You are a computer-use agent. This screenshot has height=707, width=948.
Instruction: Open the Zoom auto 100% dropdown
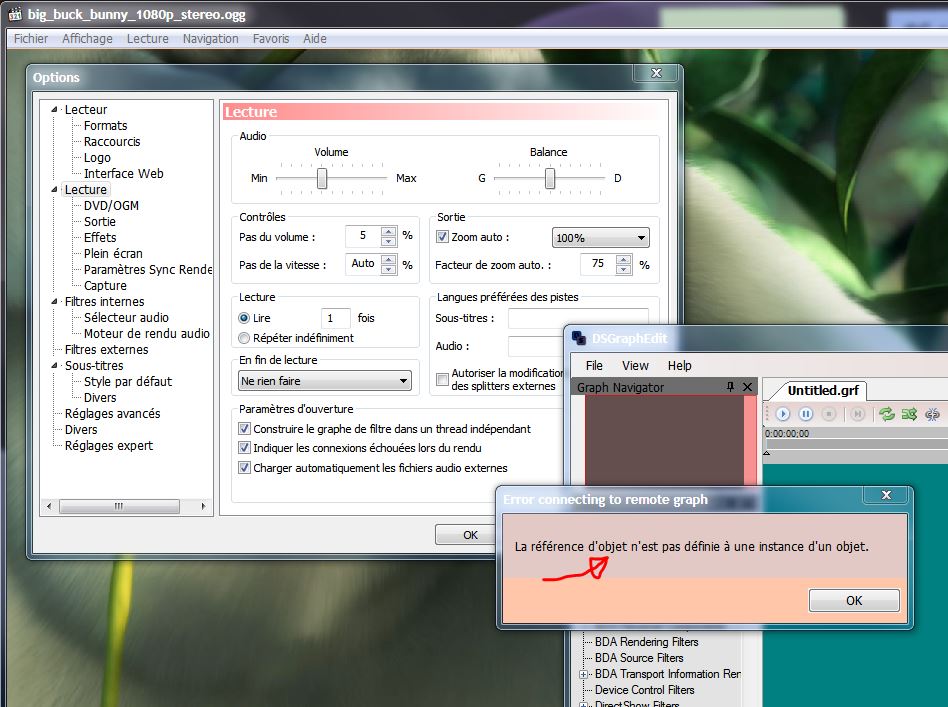point(600,238)
